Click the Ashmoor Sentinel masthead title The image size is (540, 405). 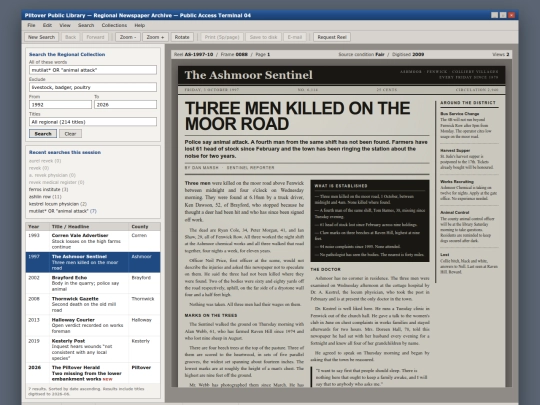pyautogui.click(x=248, y=75)
